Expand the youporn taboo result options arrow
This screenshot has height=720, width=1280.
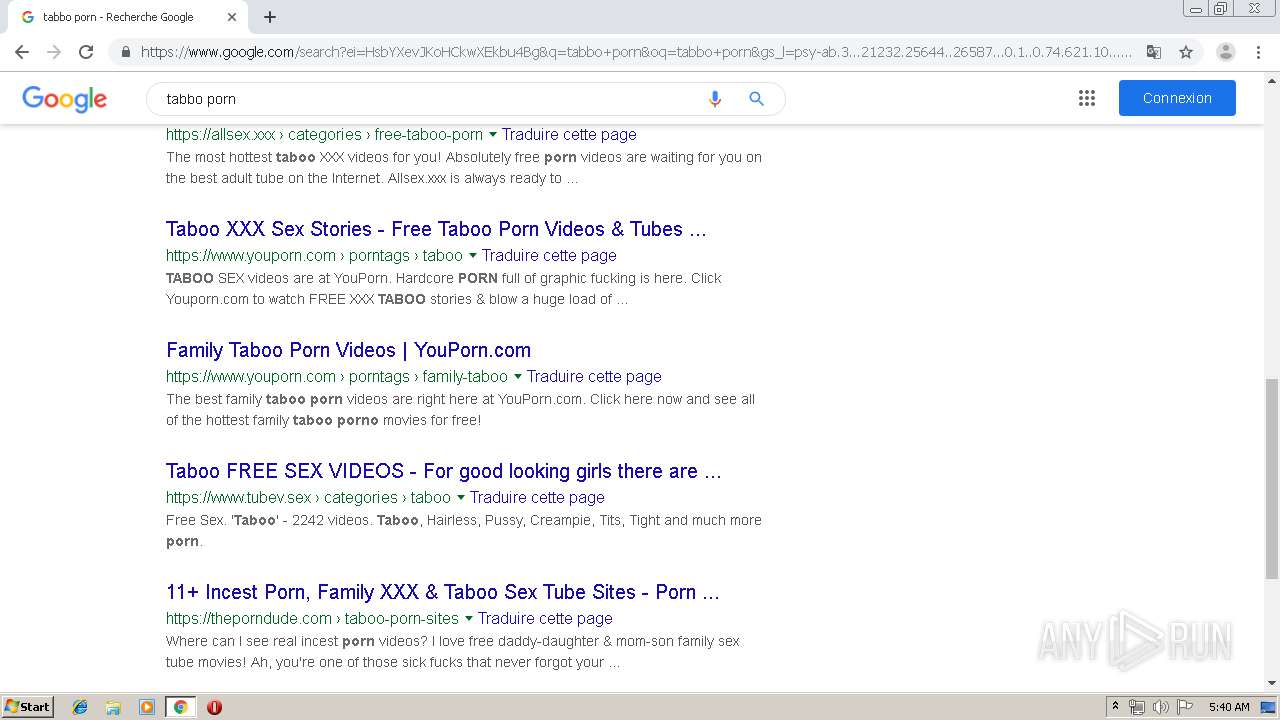(x=472, y=256)
